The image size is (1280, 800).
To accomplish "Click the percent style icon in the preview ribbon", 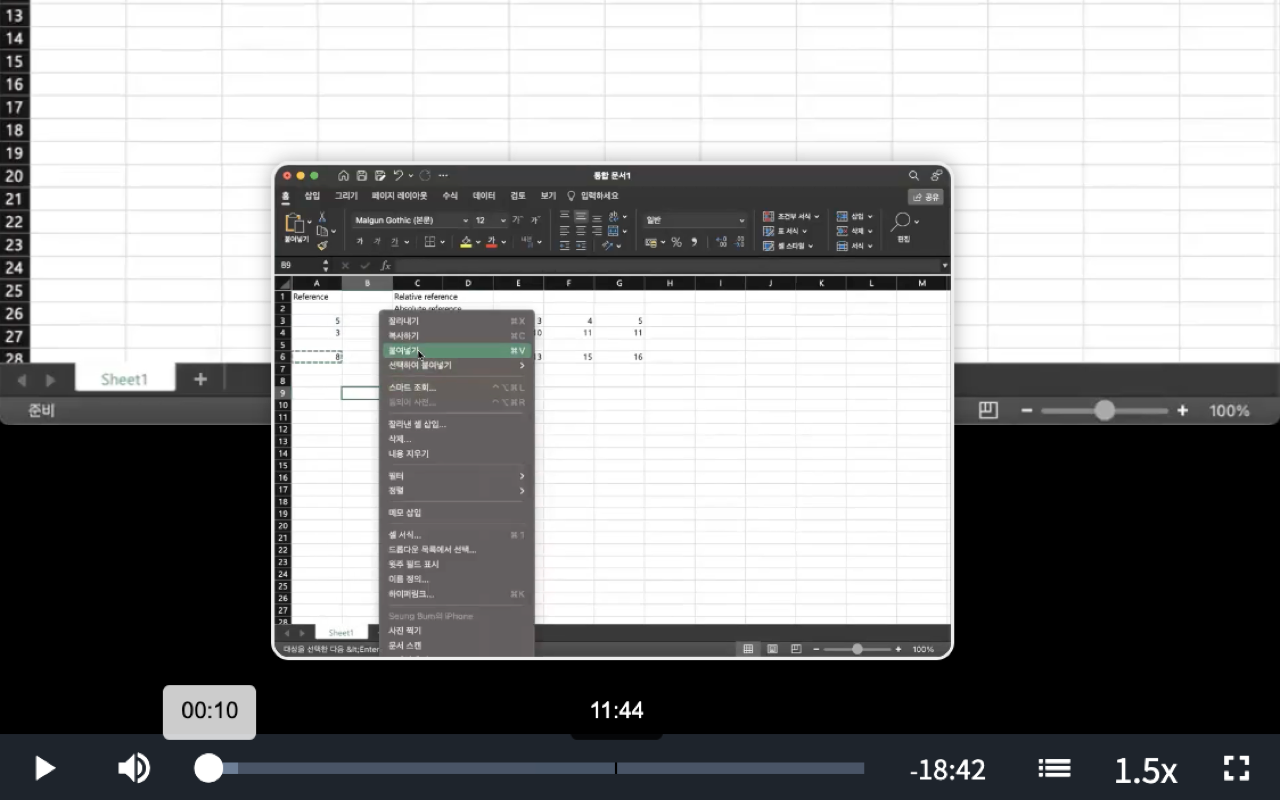I will [676, 242].
